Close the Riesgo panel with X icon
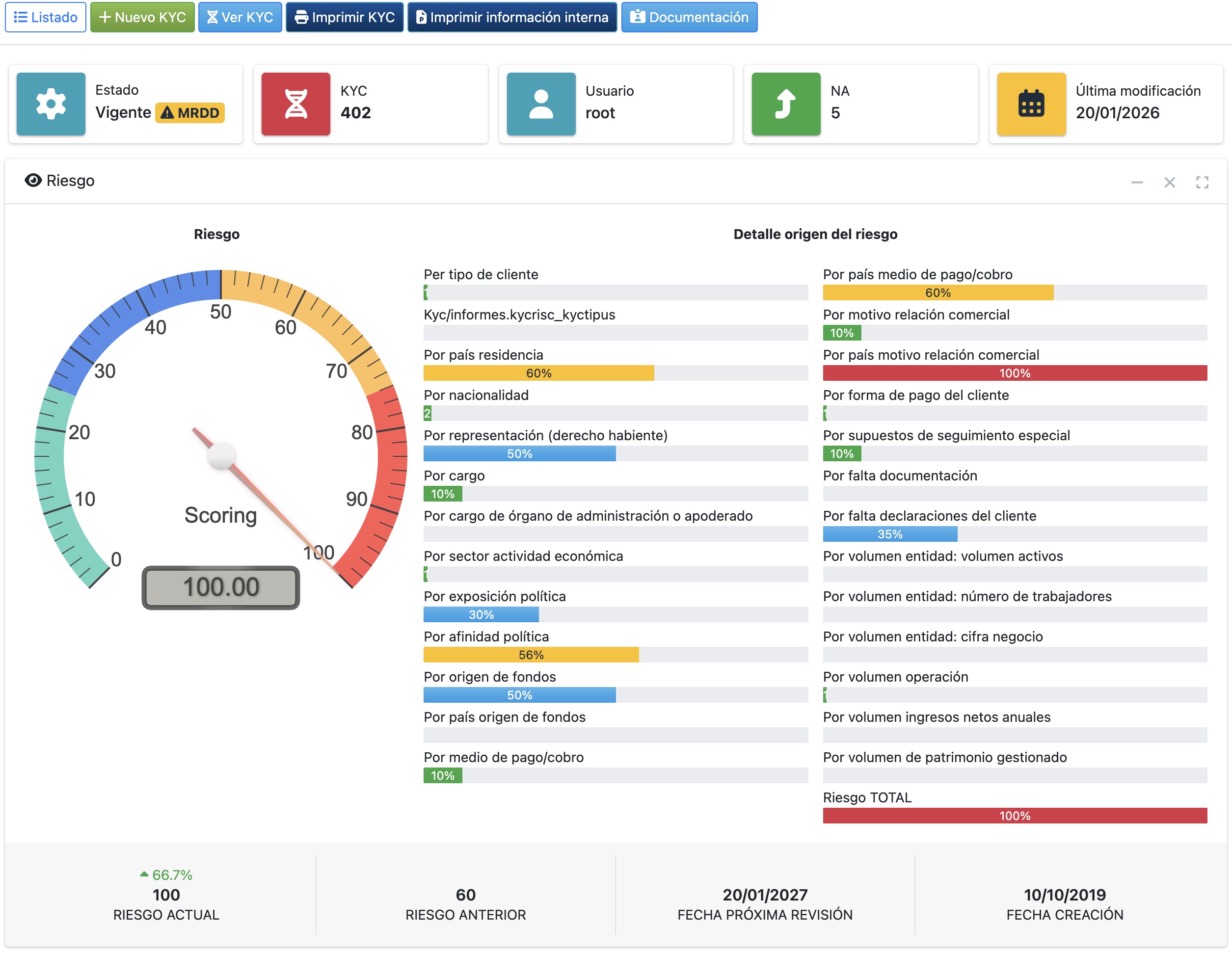The image size is (1232, 953). (1169, 182)
